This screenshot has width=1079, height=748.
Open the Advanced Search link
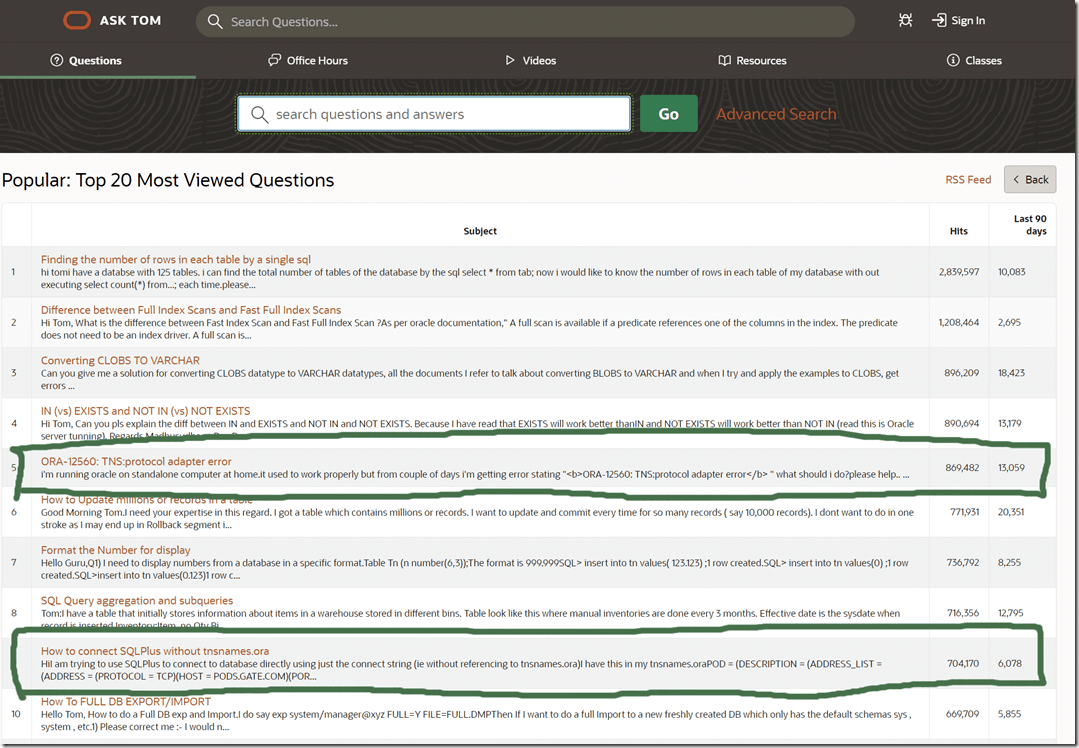click(776, 114)
